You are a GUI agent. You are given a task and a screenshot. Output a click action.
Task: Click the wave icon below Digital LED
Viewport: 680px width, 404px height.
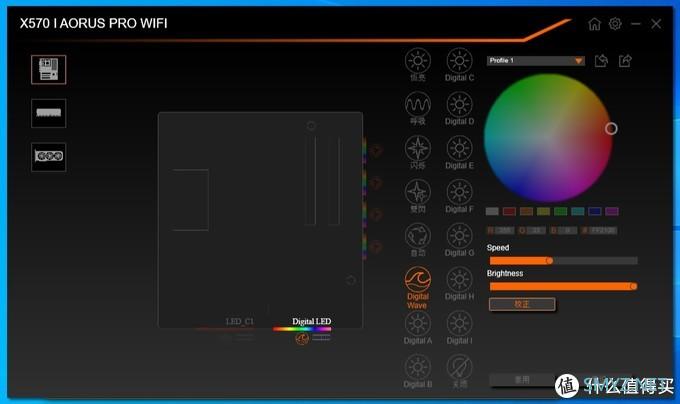coord(302,339)
